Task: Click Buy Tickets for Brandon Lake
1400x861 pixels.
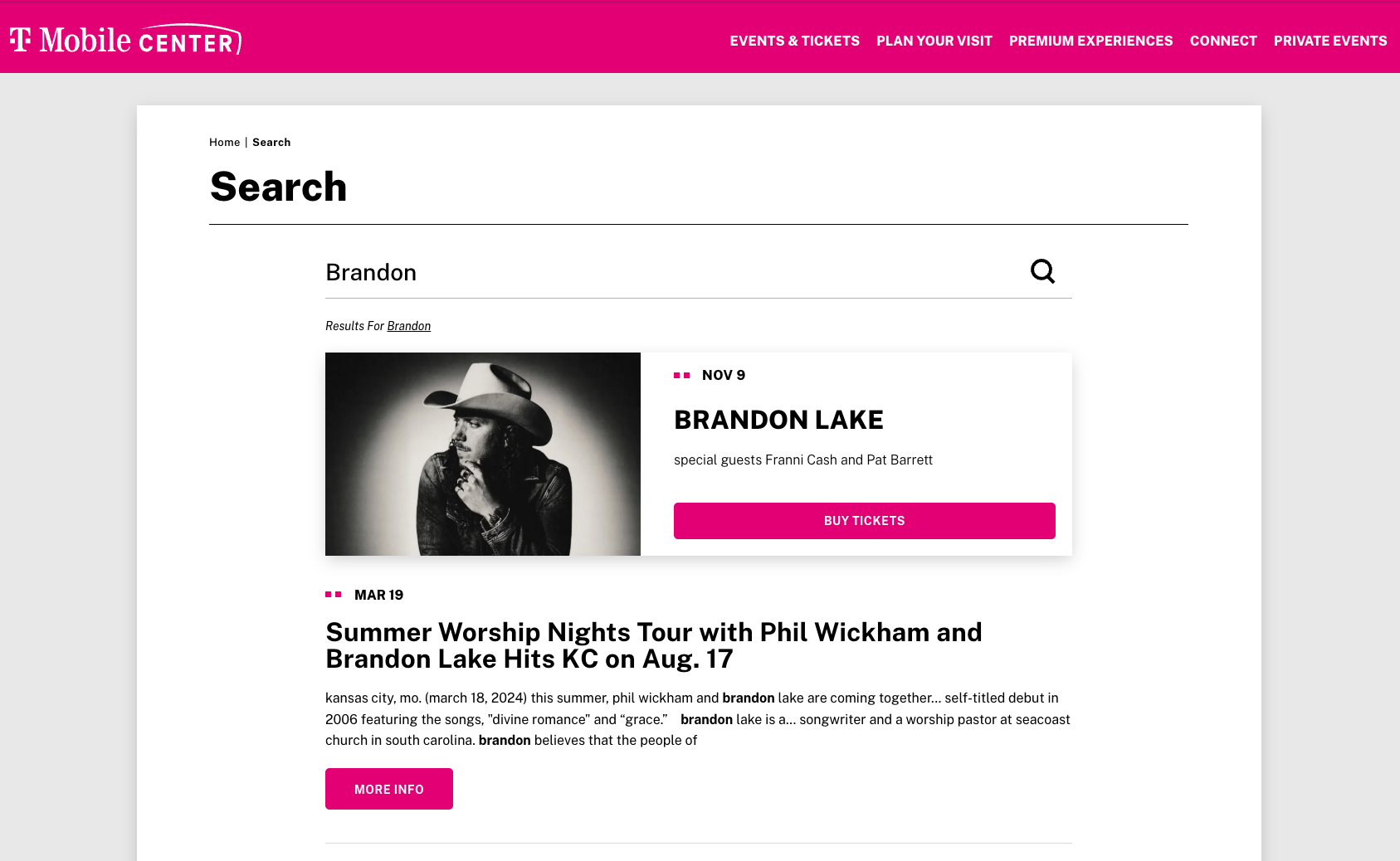Action: pyautogui.click(x=865, y=521)
